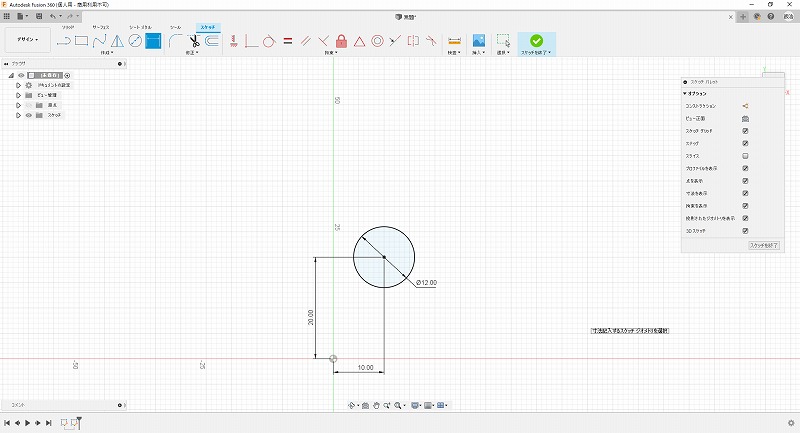Switch to the シートメタル tab
800x433 pixels.
(x=140, y=27)
